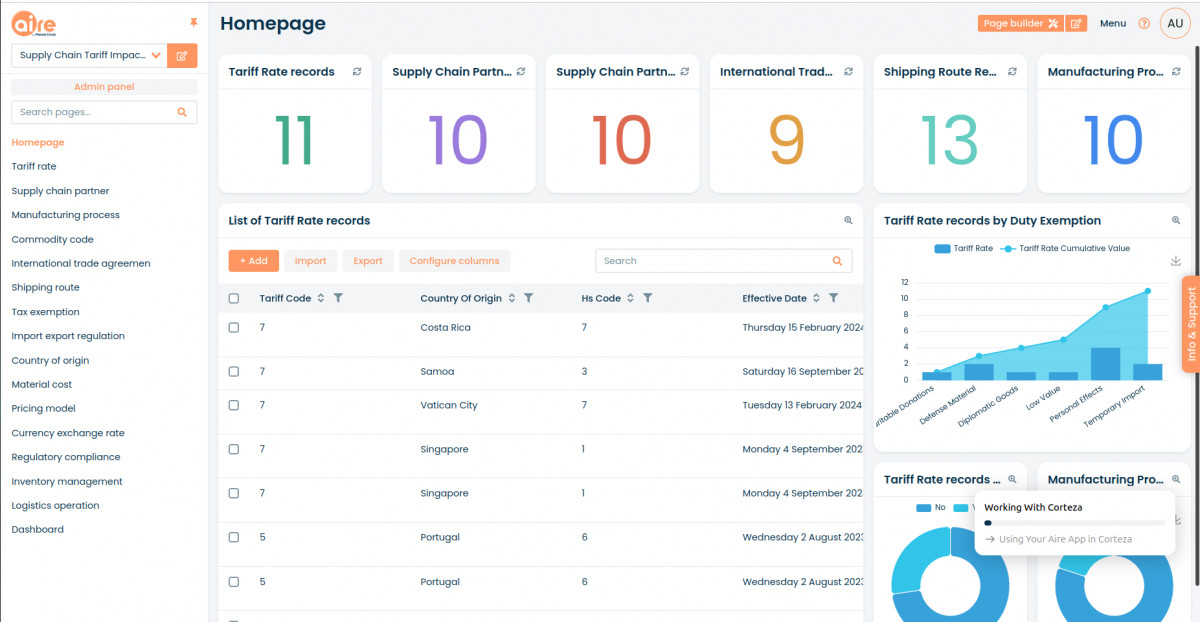Viewport: 1200px width, 622px height.
Task: Refresh the Shipping Route records counter
Action: [x=1012, y=72]
